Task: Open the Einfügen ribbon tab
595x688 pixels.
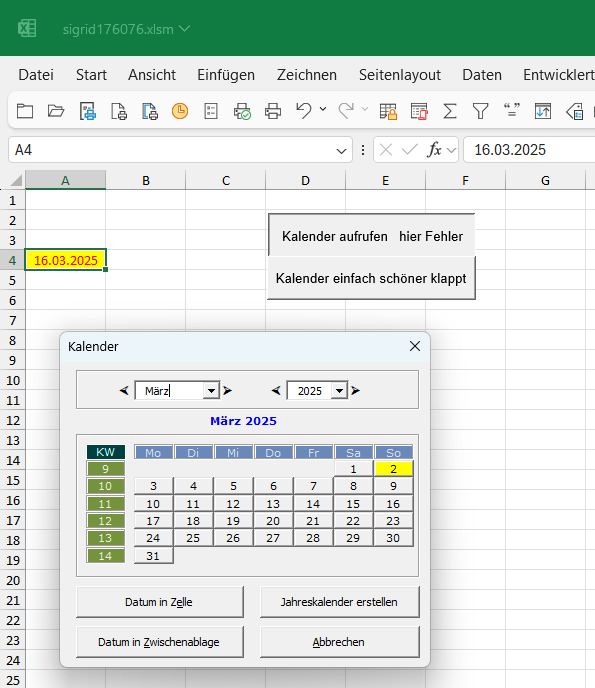Action: (226, 75)
